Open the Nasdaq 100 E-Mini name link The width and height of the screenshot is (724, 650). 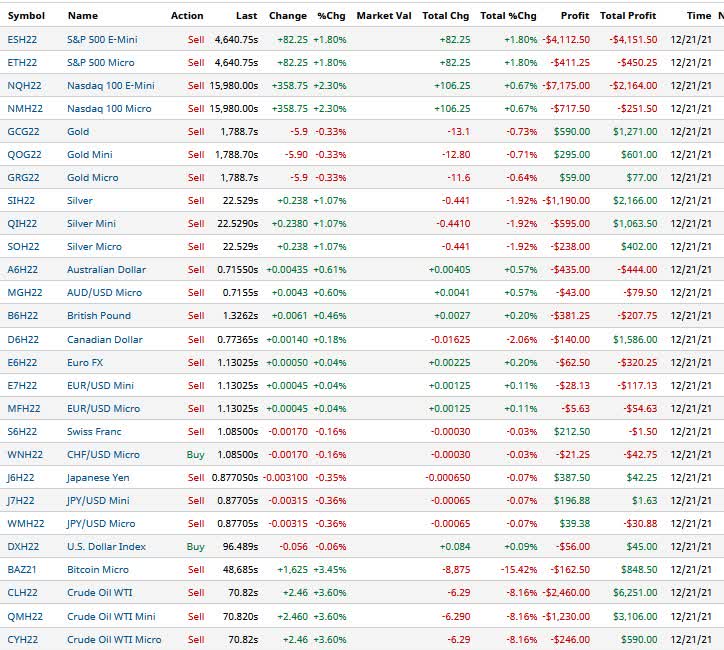[111, 86]
